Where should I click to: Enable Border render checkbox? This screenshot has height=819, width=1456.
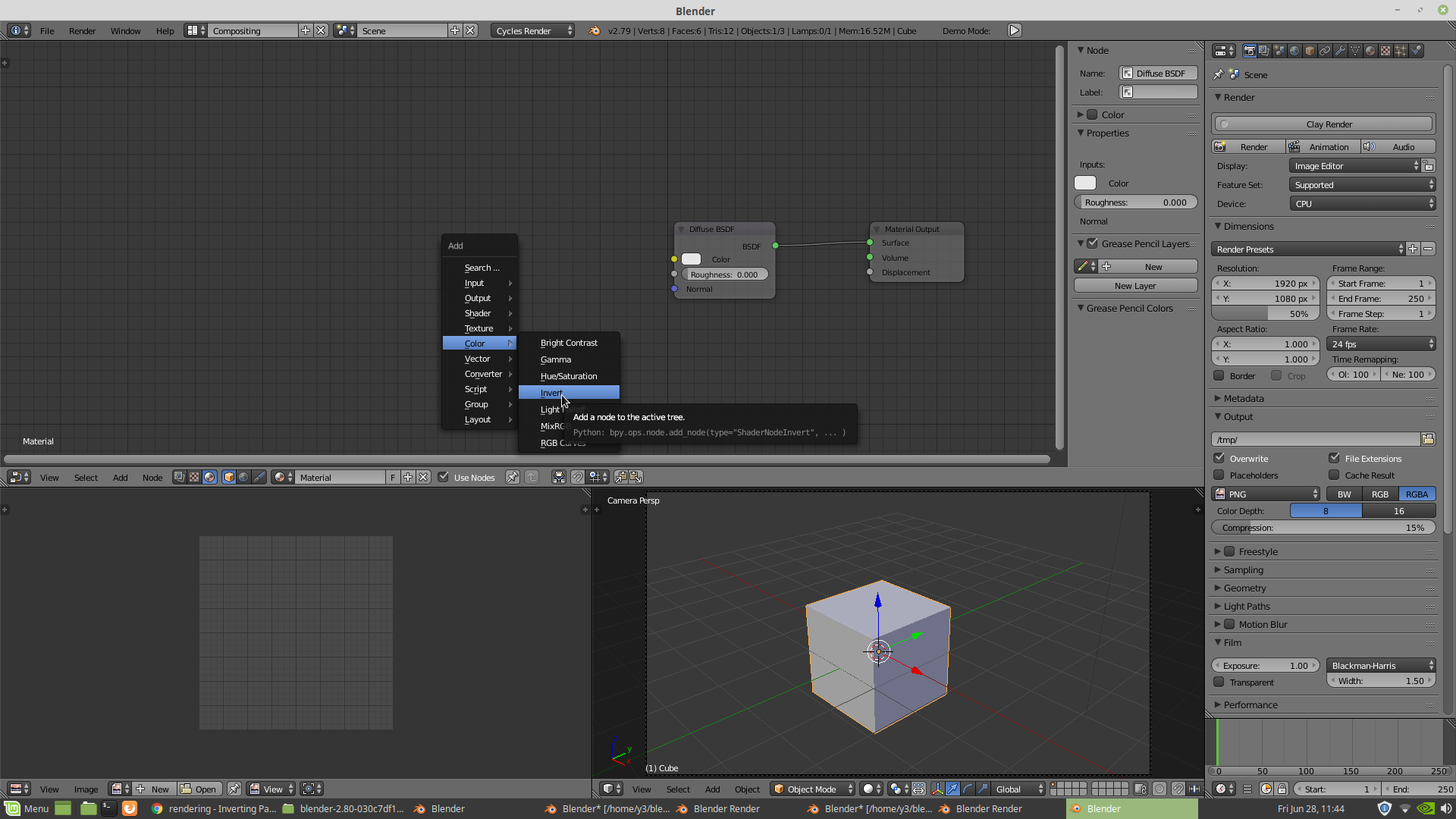tap(1219, 374)
